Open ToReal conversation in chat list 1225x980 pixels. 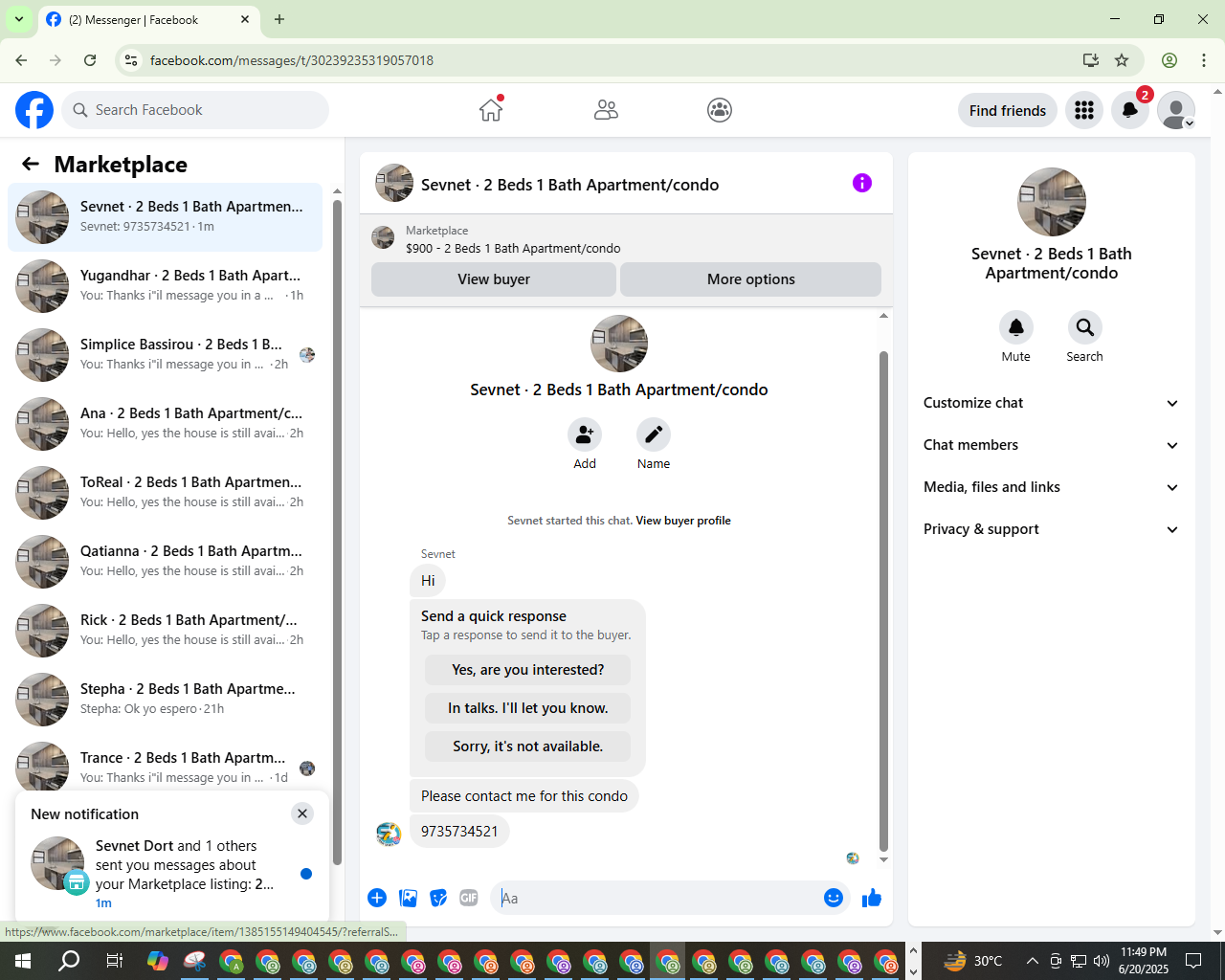click(x=166, y=493)
